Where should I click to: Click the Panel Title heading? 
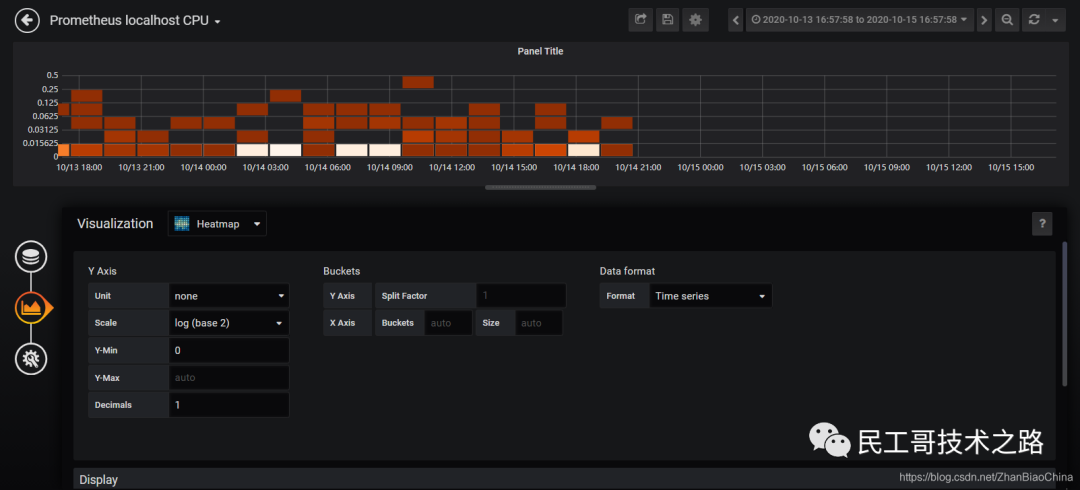[x=540, y=51]
